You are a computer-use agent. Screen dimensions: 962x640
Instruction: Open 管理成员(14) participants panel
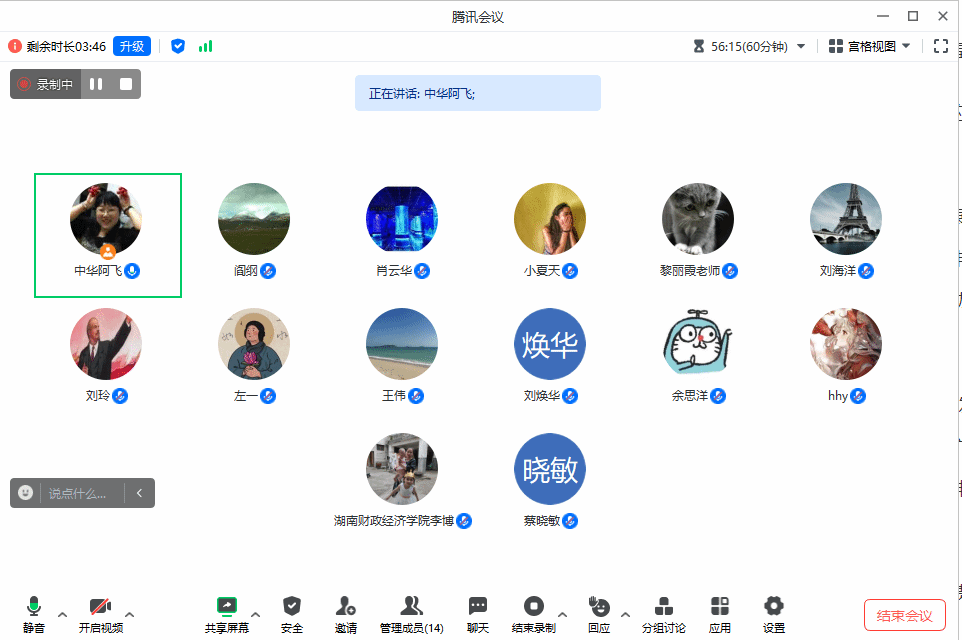click(x=411, y=614)
